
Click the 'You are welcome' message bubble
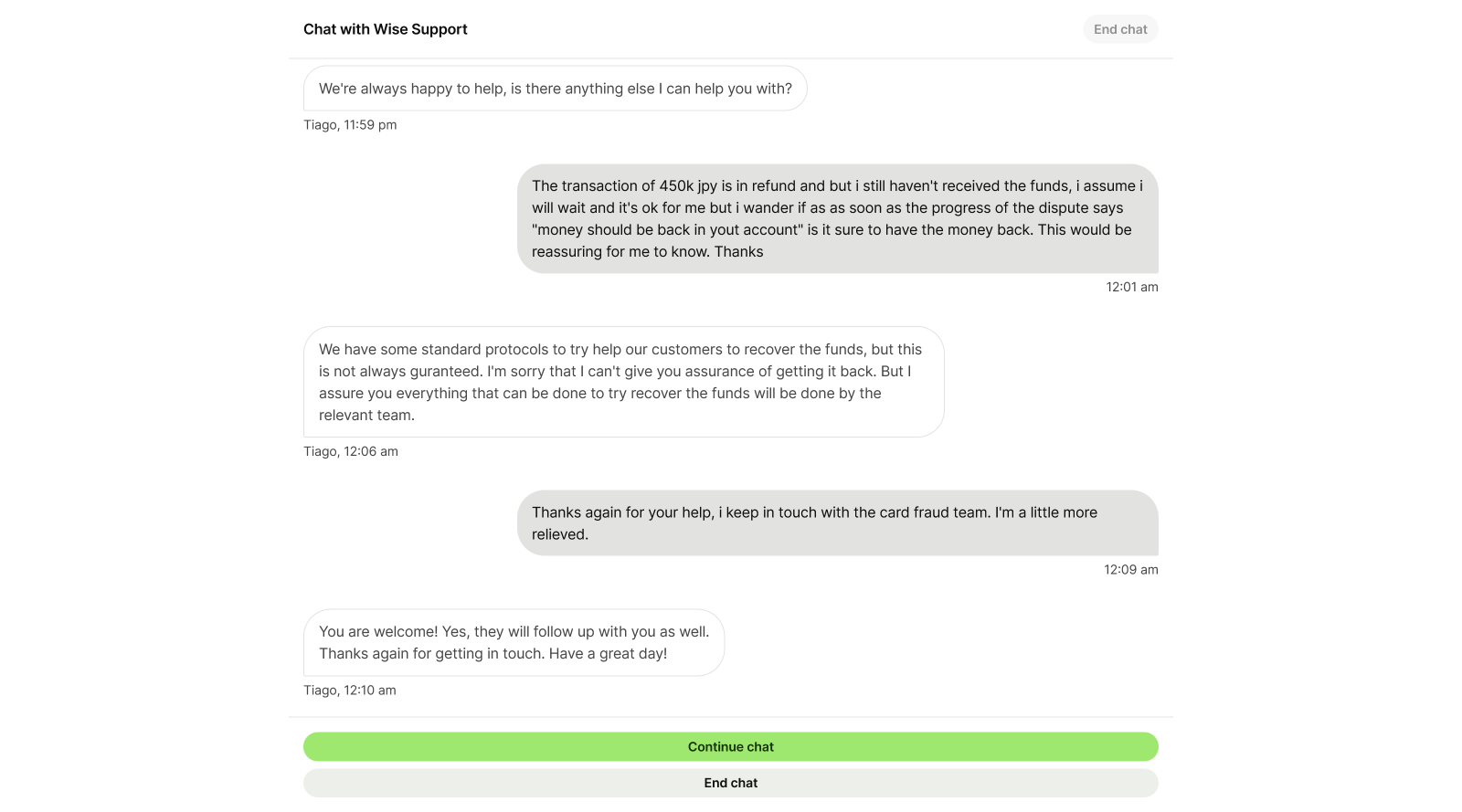(x=514, y=642)
